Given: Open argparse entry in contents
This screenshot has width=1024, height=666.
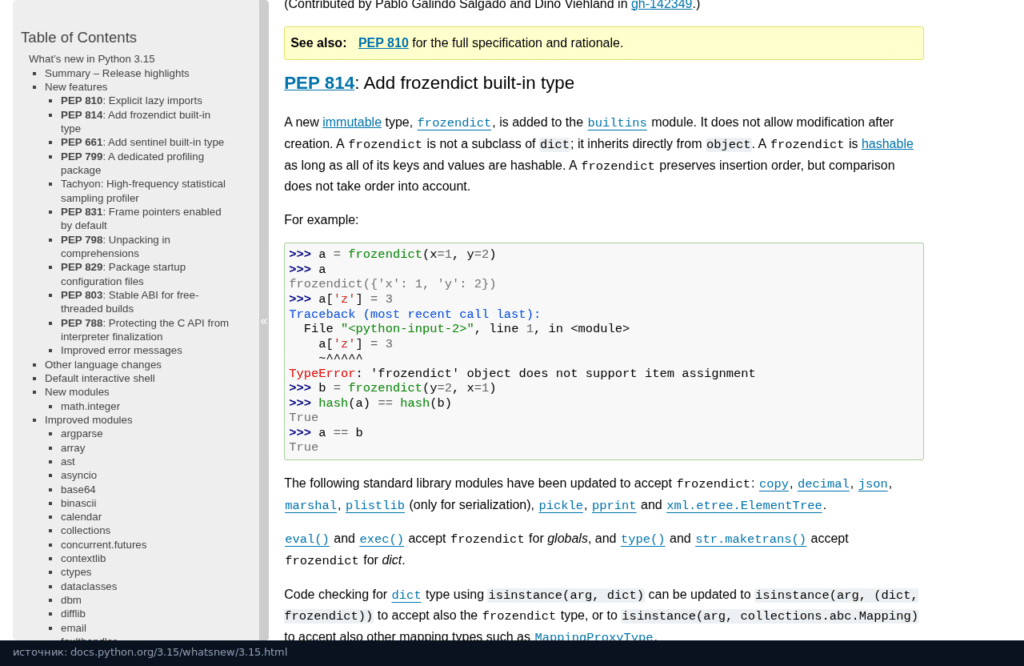Looking at the screenshot, I should point(82,434).
